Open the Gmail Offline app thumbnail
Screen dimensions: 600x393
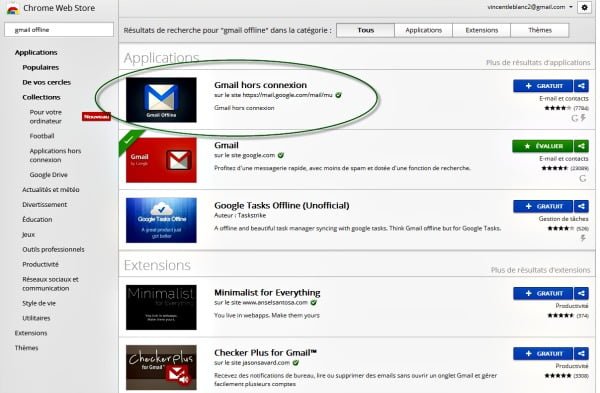(161, 100)
